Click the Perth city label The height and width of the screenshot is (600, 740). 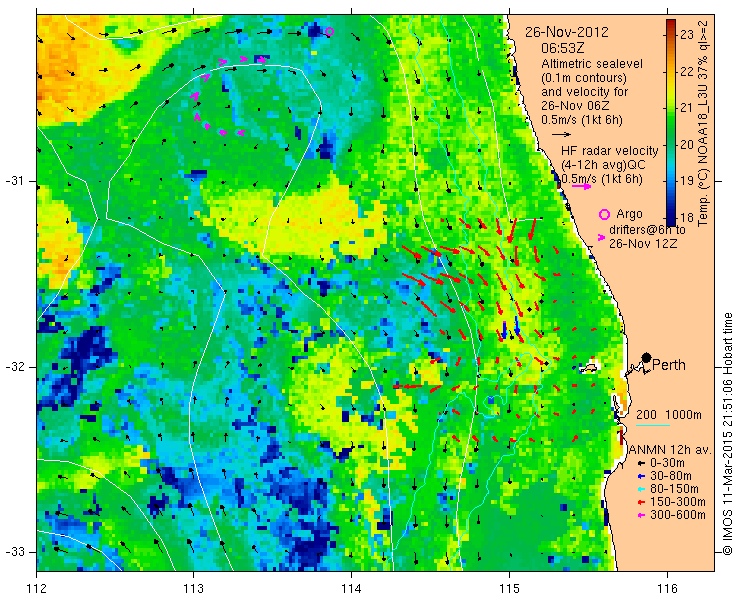669,364
